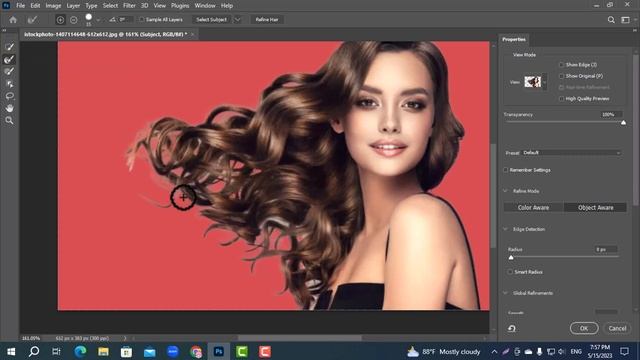This screenshot has width=640, height=360.
Task: Click the Photoshop logo icon
Action: coord(6,5)
